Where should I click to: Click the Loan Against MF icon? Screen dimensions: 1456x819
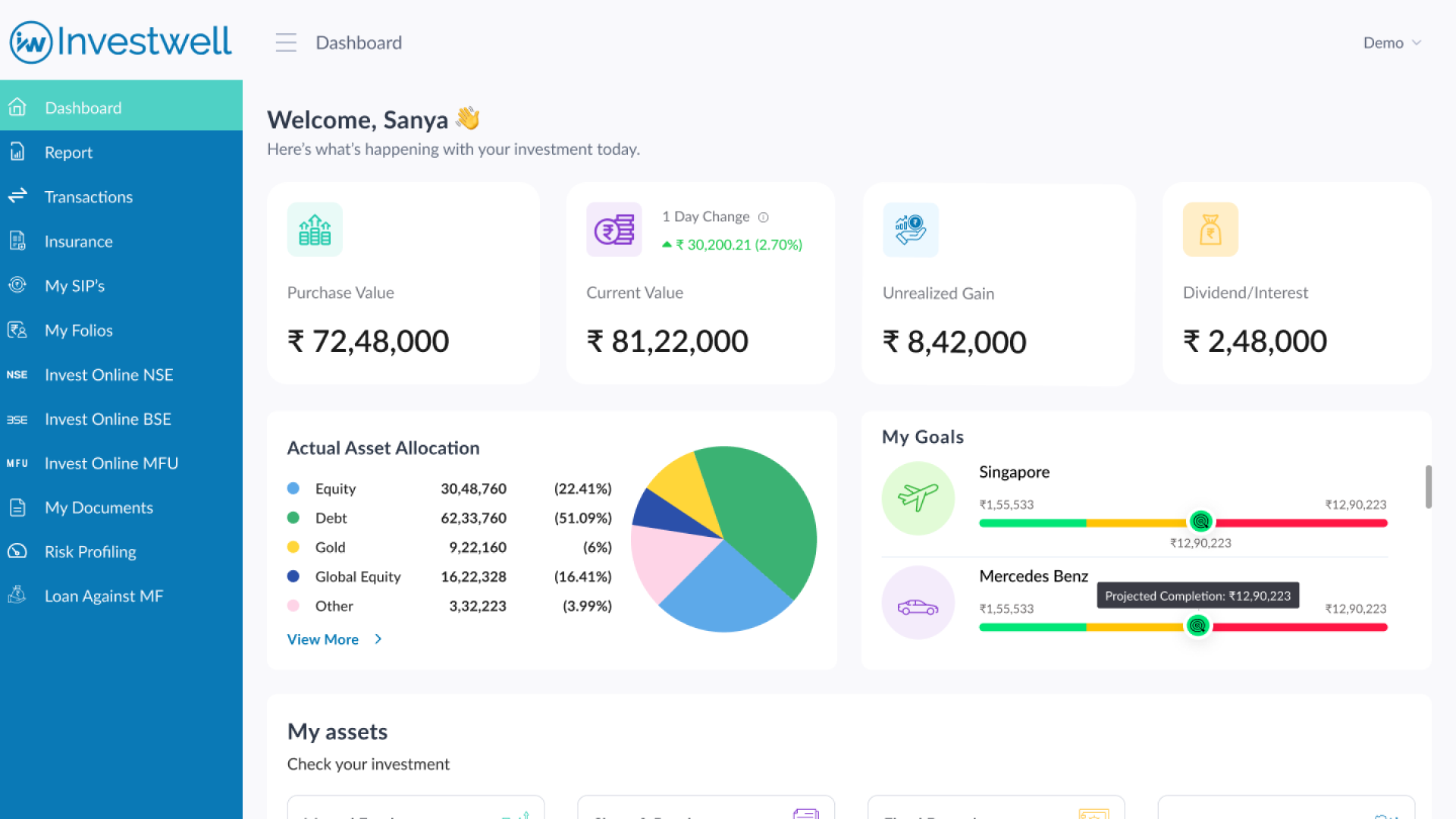point(17,595)
